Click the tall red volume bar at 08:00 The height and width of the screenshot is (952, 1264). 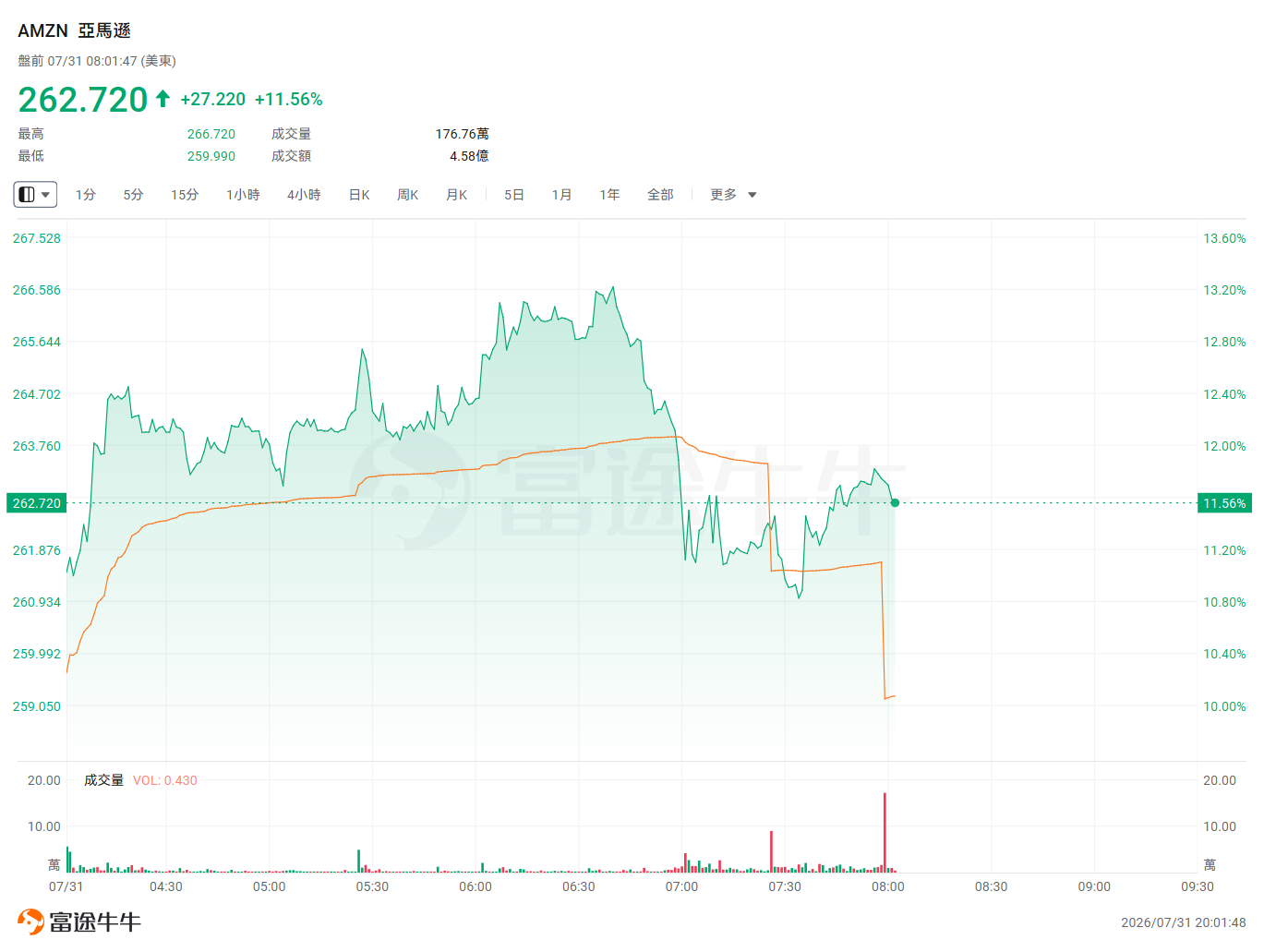[885, 832]
